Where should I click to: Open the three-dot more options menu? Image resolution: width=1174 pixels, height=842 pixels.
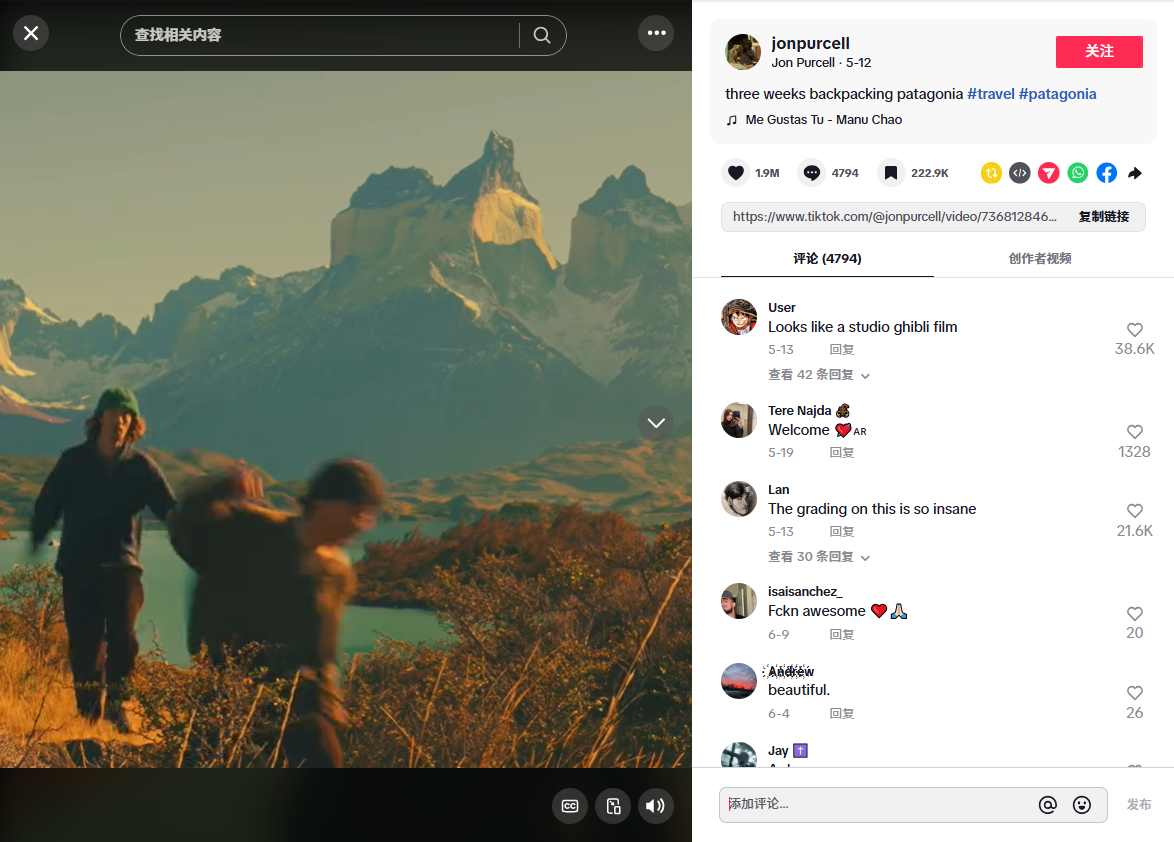(x=656, y=33)
